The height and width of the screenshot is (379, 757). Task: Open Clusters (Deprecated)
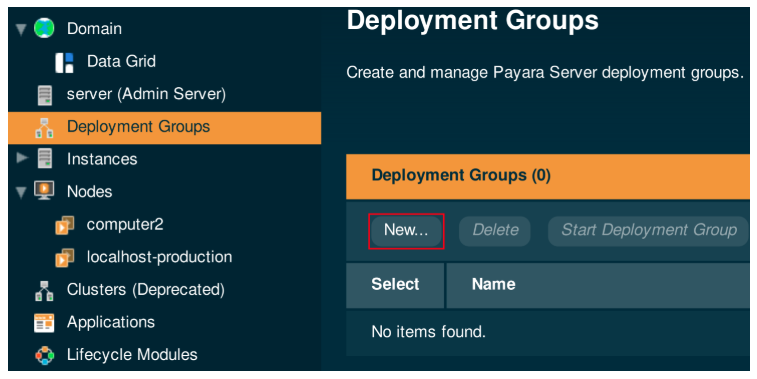point(146,290)
